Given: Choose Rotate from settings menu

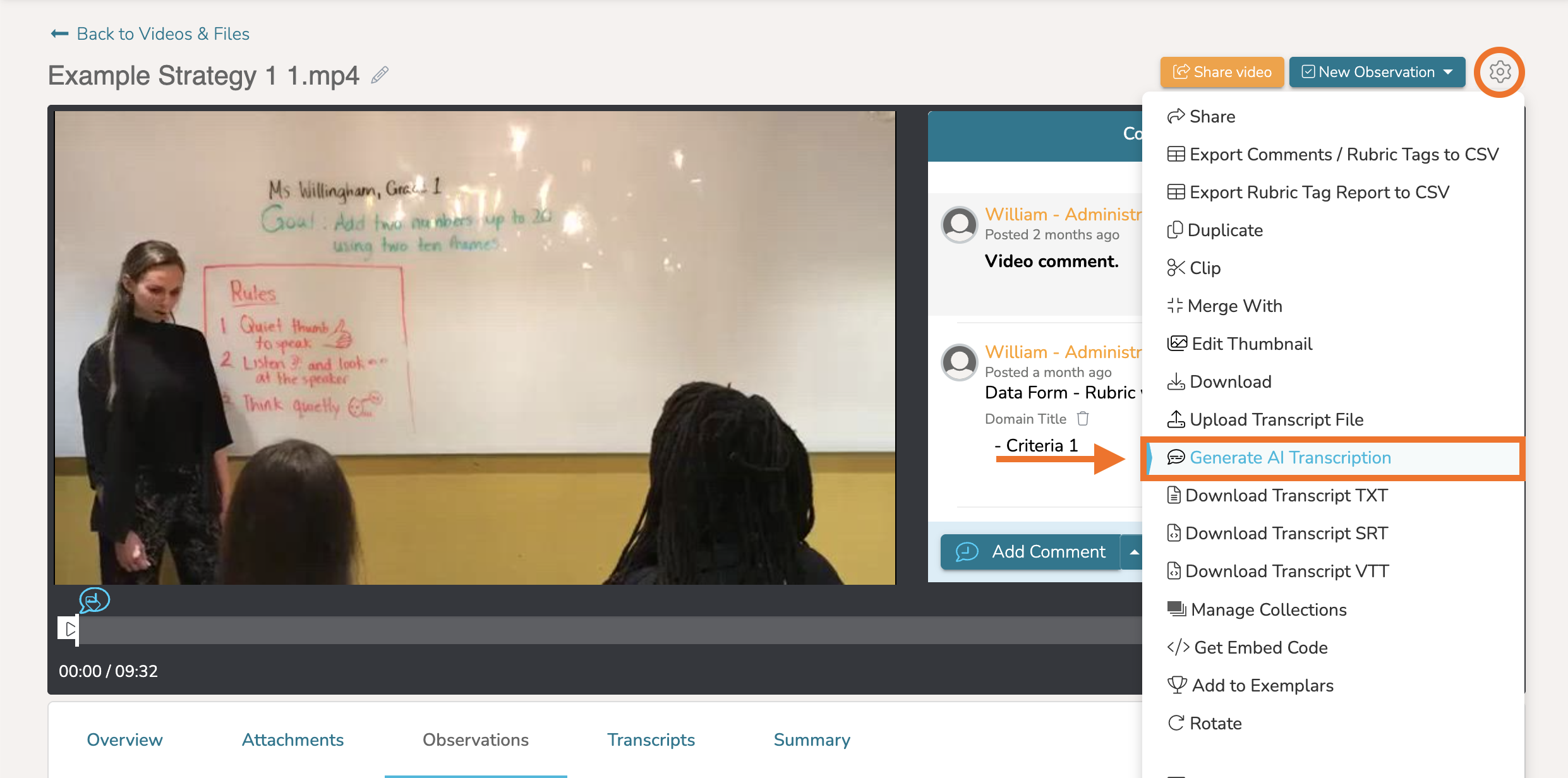Looking at the screenshot, I should (1204, 723).
